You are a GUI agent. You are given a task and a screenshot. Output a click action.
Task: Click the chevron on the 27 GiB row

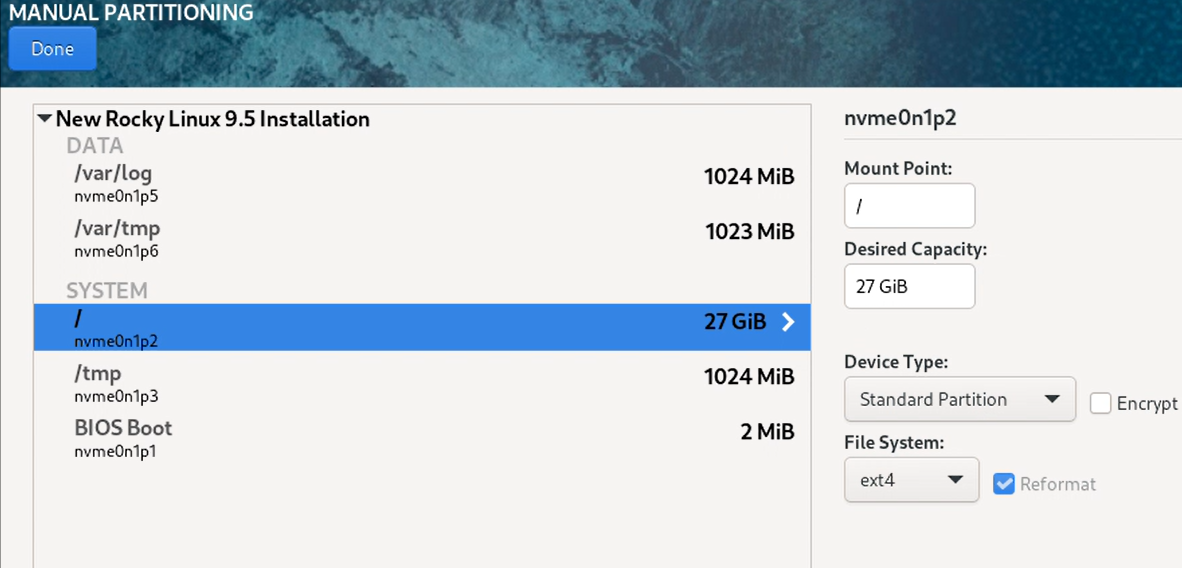click(788, 322)
